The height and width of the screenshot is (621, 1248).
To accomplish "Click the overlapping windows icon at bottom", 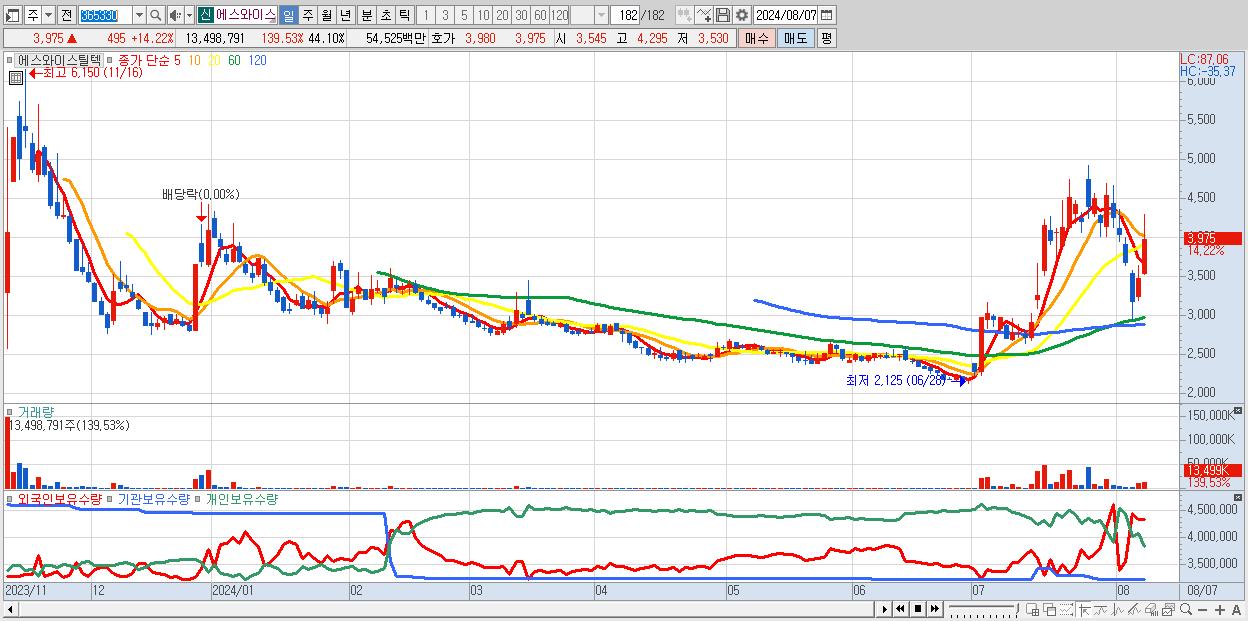I will point(1050,610).
